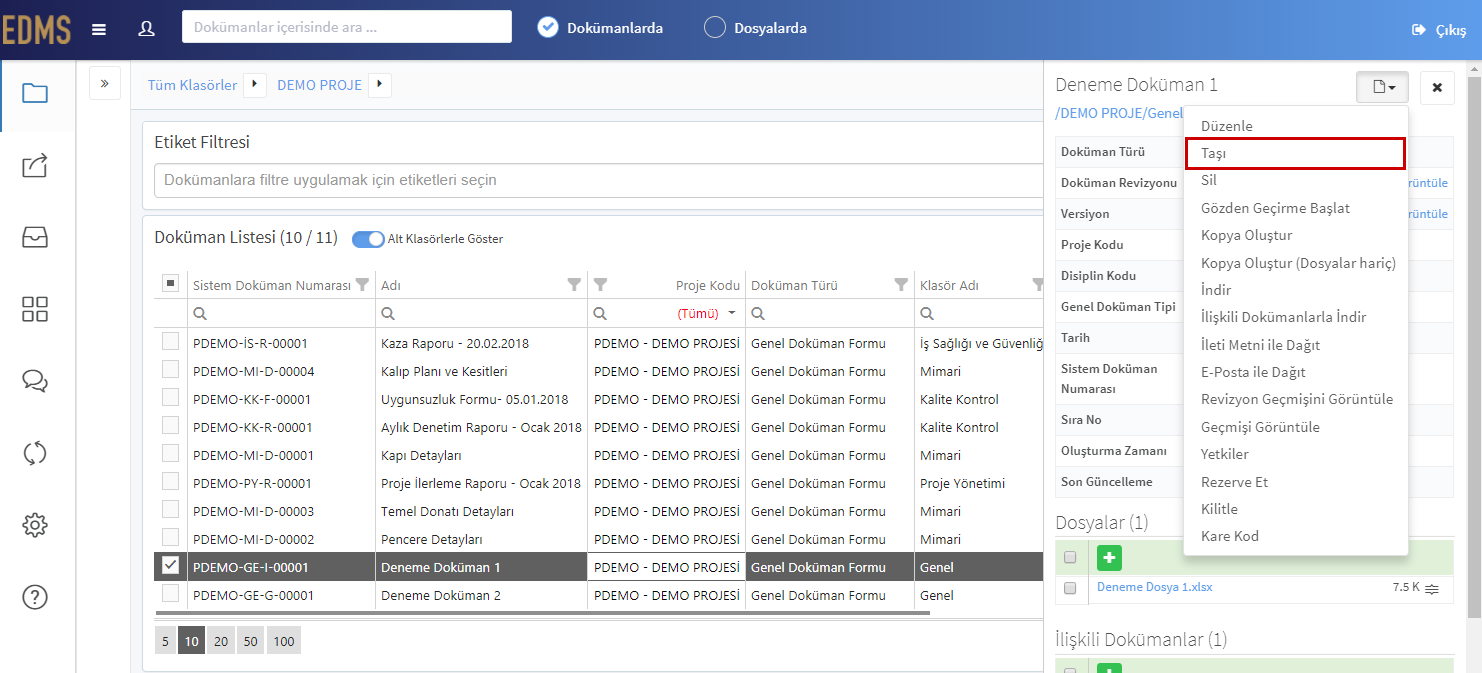The image size is (1482, 673).
Task: Open the circular sync arrows icon
Action: pos(35,453)
